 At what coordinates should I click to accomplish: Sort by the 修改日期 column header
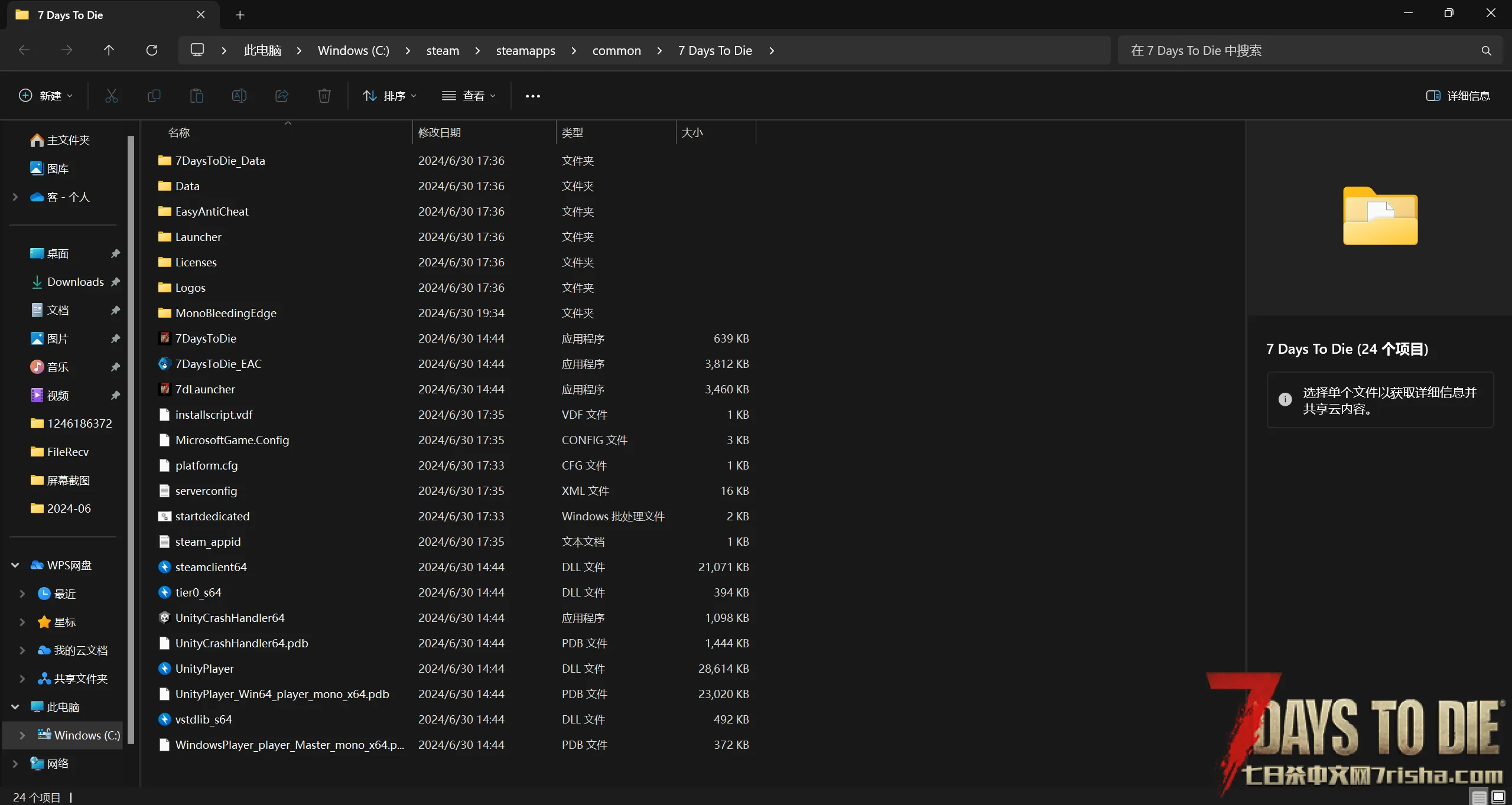pos(439,132)
